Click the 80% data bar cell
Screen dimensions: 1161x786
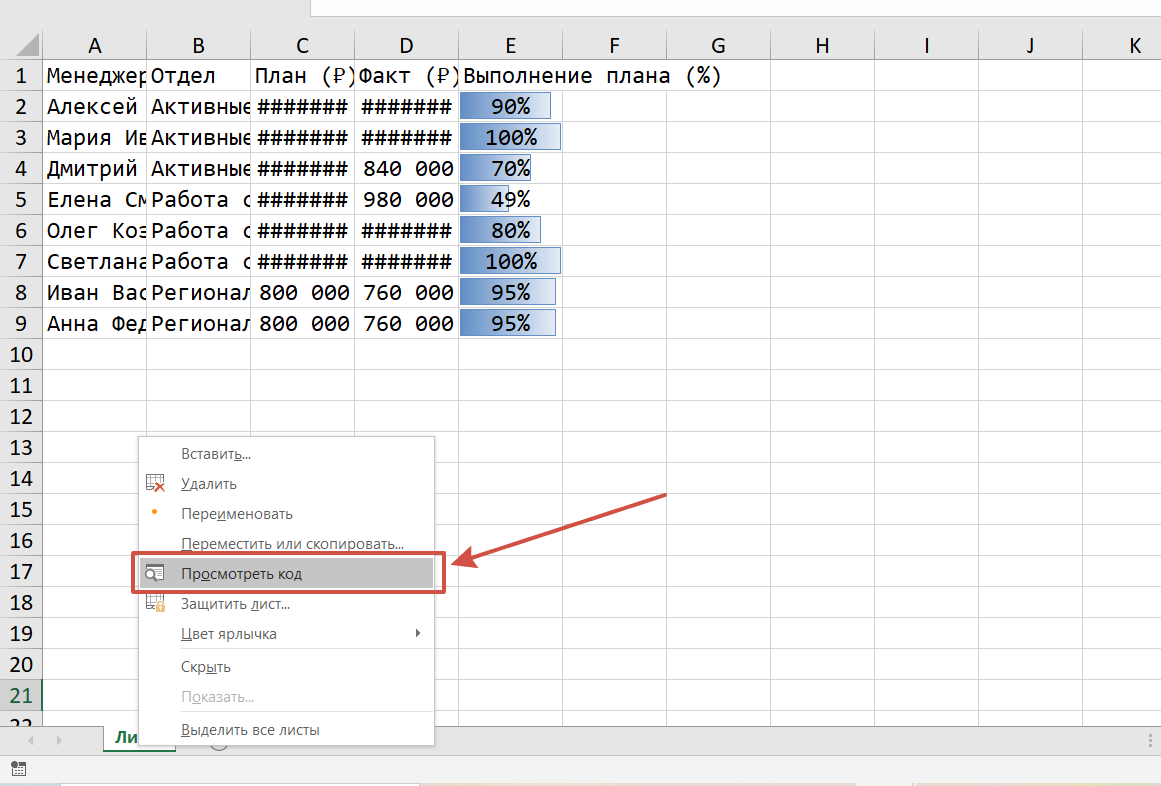[510, 231]
